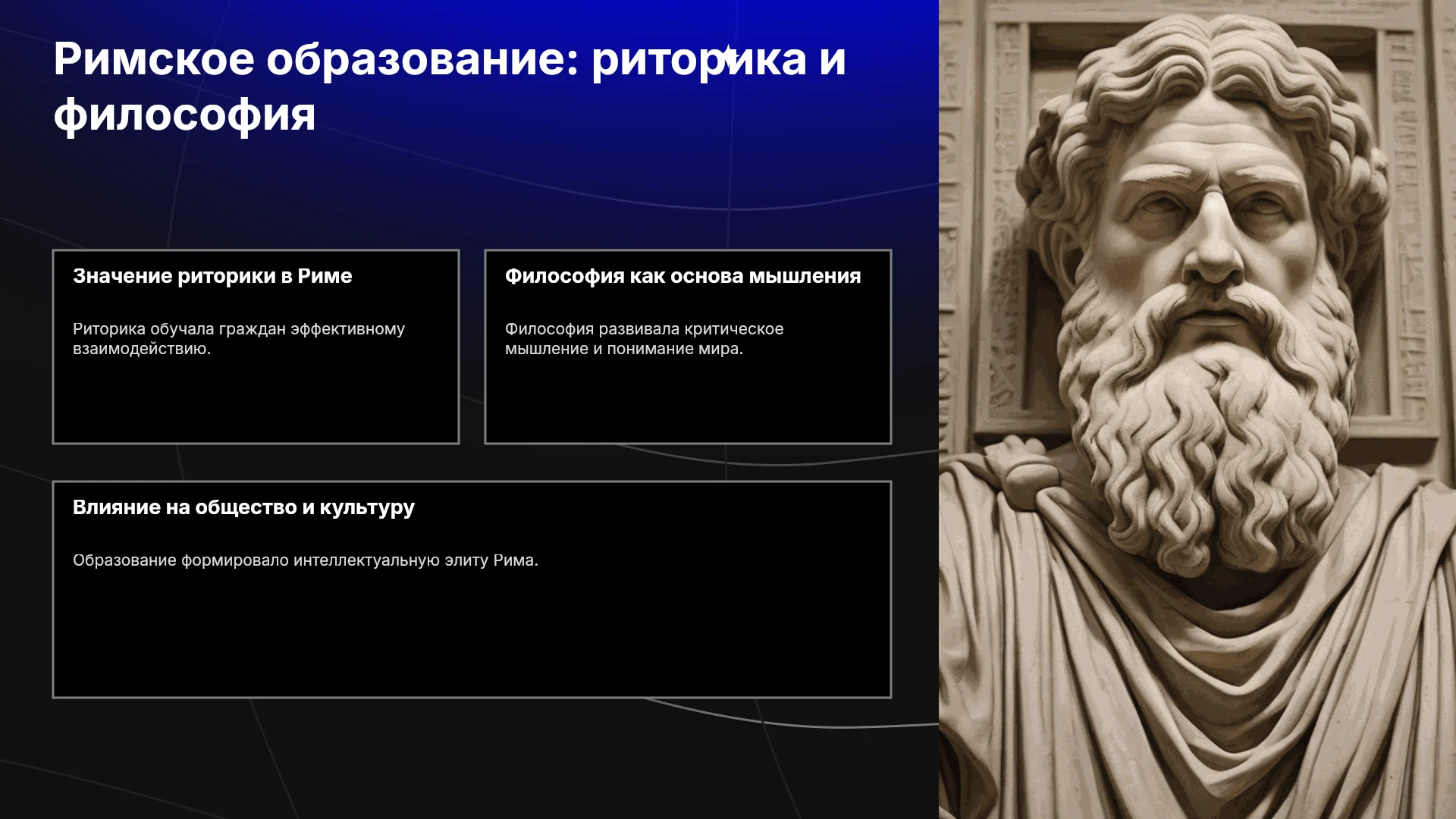
Task: Select heading "Значение риторики в Риме"
Action: coord(212,276)
